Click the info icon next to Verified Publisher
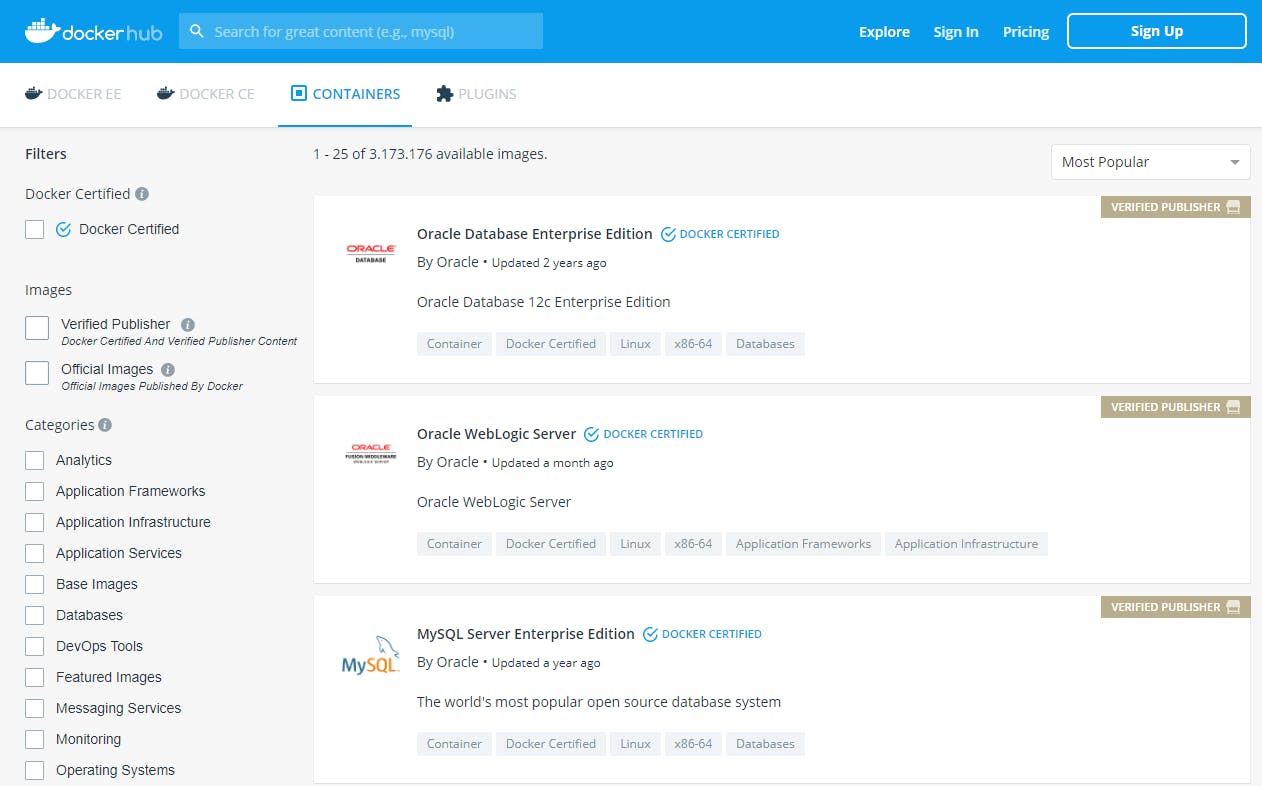 click(188, 325)
